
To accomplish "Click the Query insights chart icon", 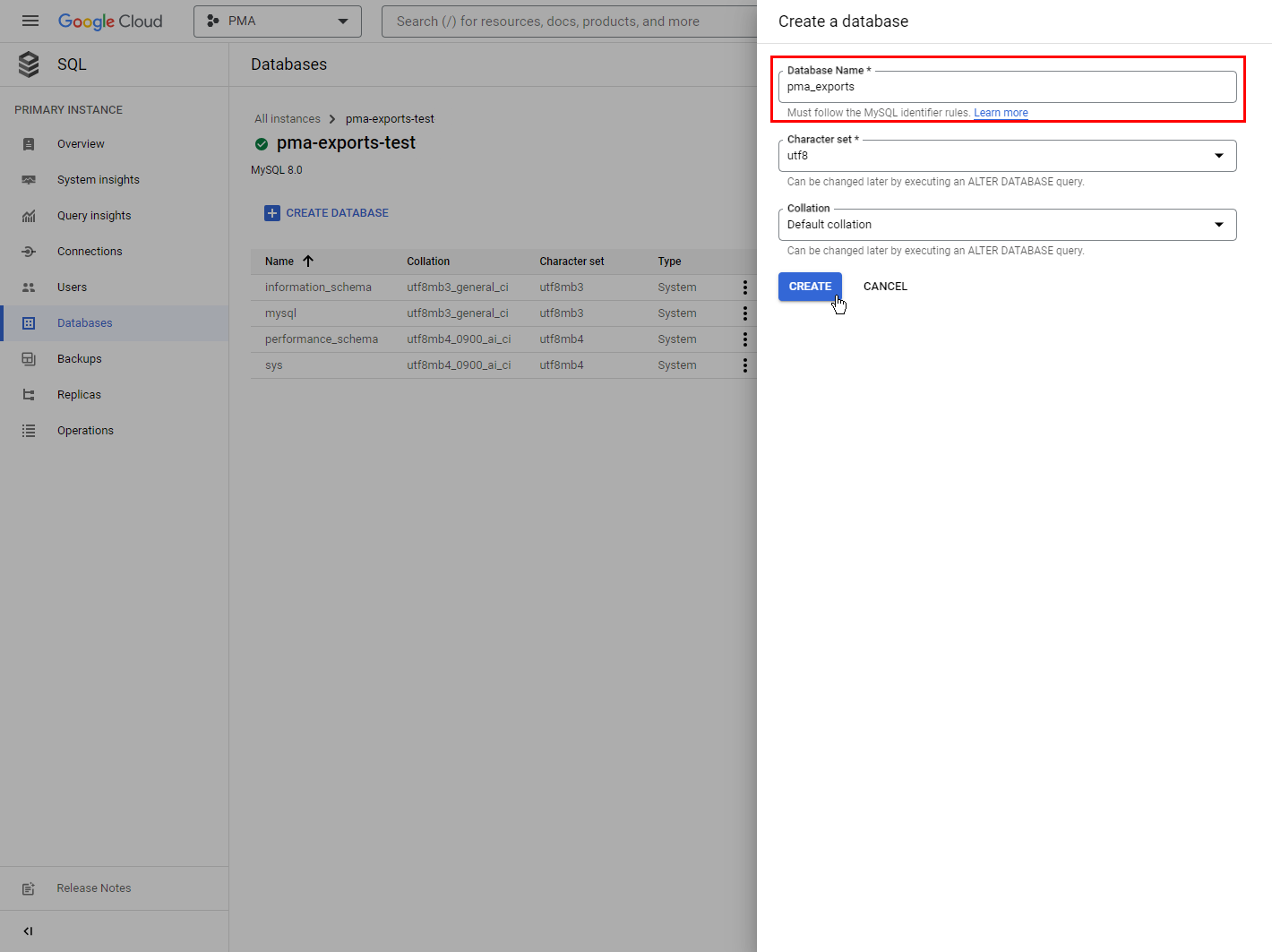I will (29, 216).
